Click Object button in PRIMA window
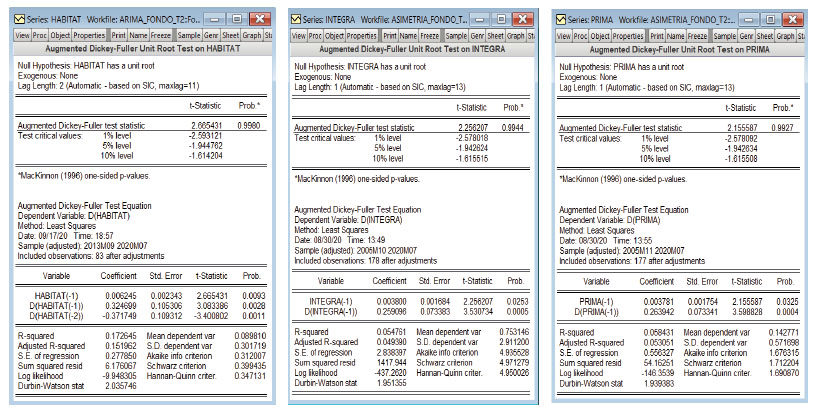This screenshot has width=817, height=414. [600, 36]
